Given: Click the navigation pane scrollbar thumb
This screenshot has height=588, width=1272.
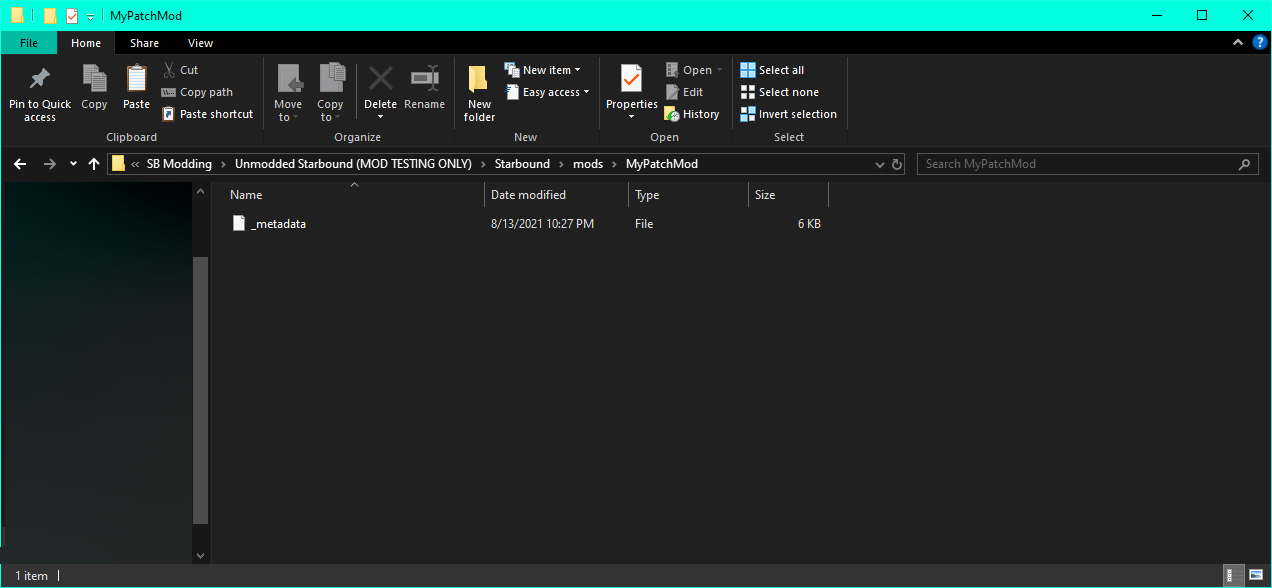Looking at the screenshot, I should point(200,390).
